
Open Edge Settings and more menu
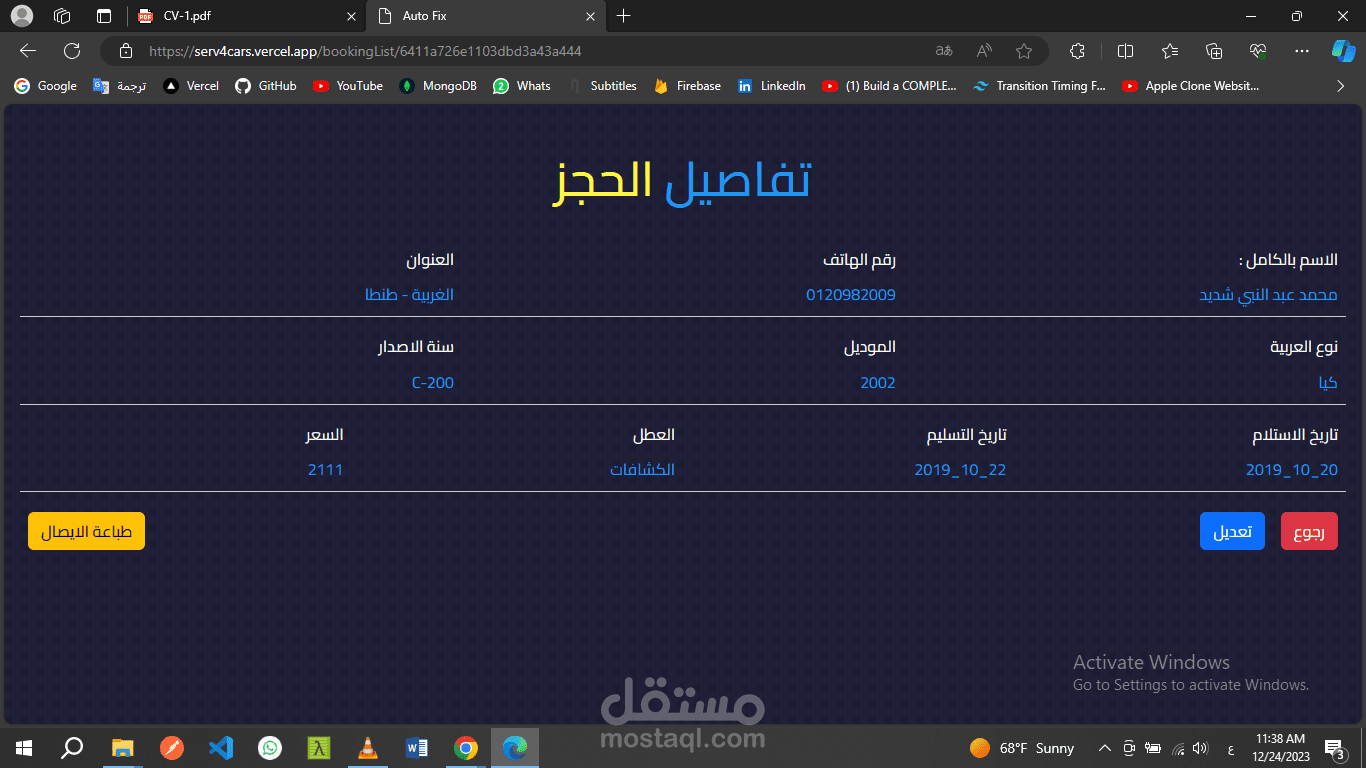1301,51
